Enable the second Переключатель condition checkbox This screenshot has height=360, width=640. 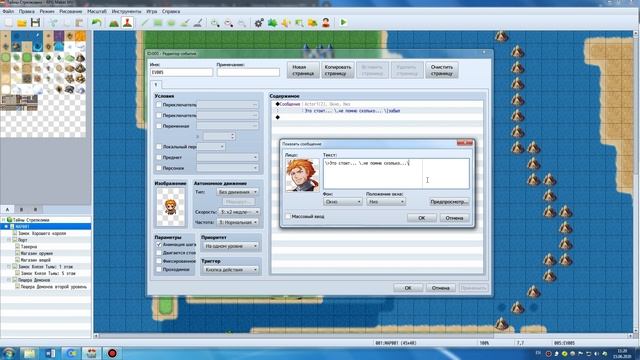tap(159, 116)
